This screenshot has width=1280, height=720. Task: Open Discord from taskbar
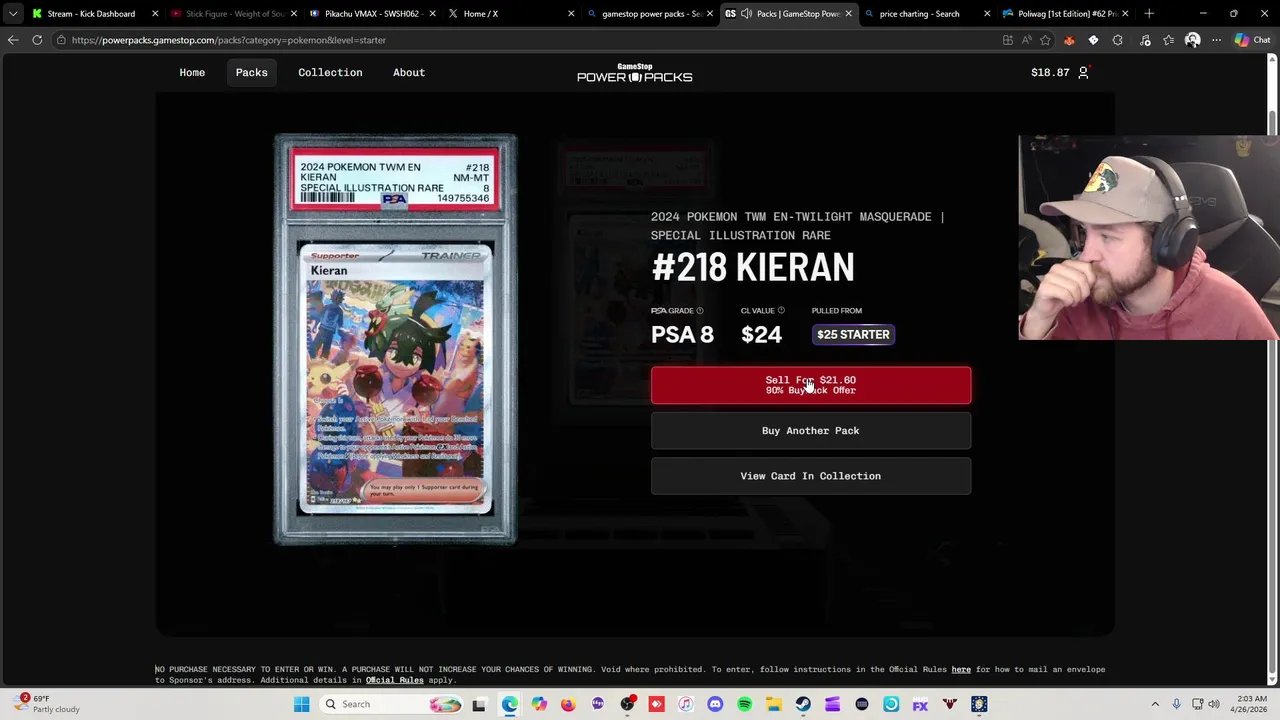coord(715,704)
